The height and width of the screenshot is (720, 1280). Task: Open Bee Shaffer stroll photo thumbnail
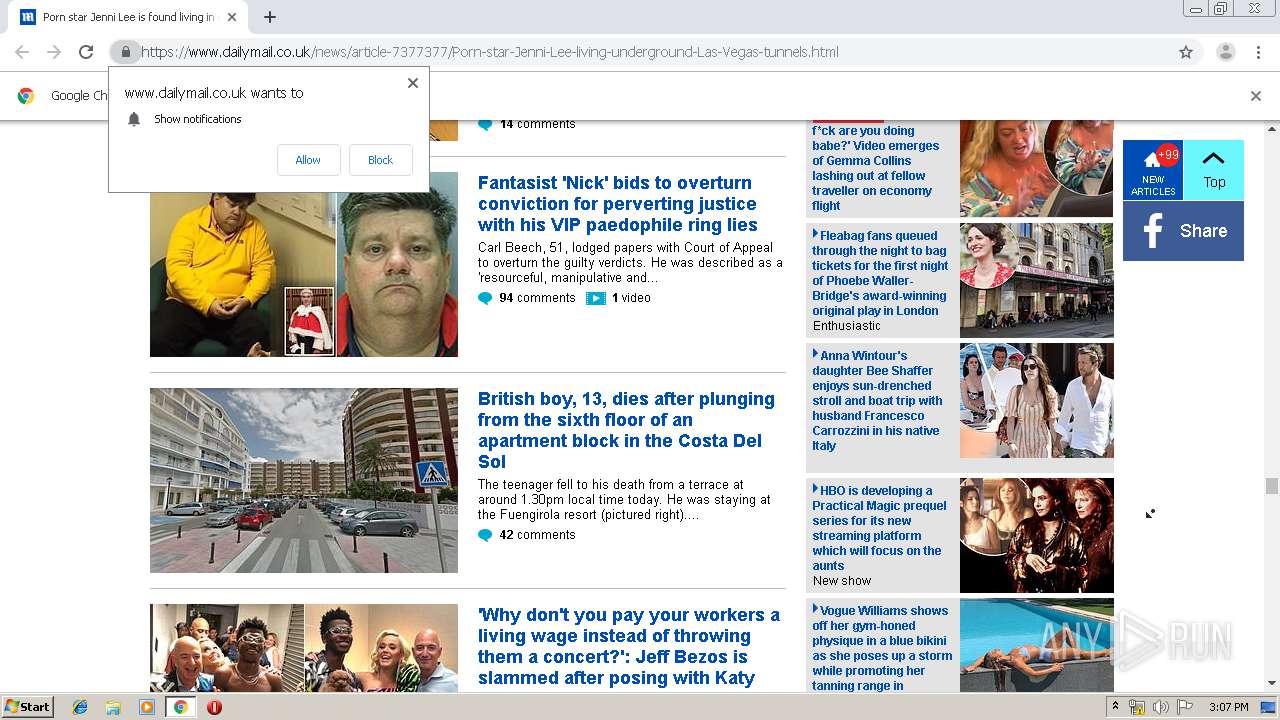click(x=1036, y=400)
